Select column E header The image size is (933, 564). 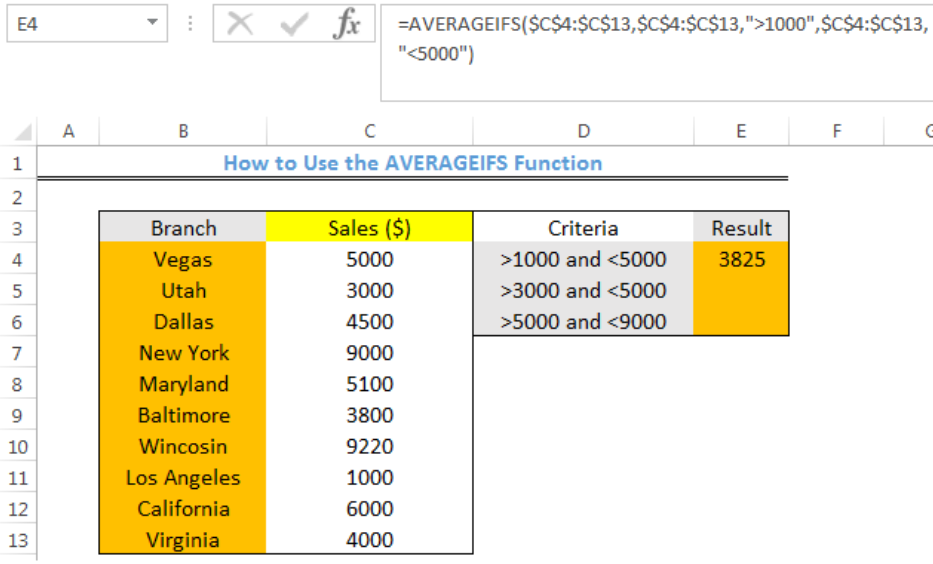point(741,131)
